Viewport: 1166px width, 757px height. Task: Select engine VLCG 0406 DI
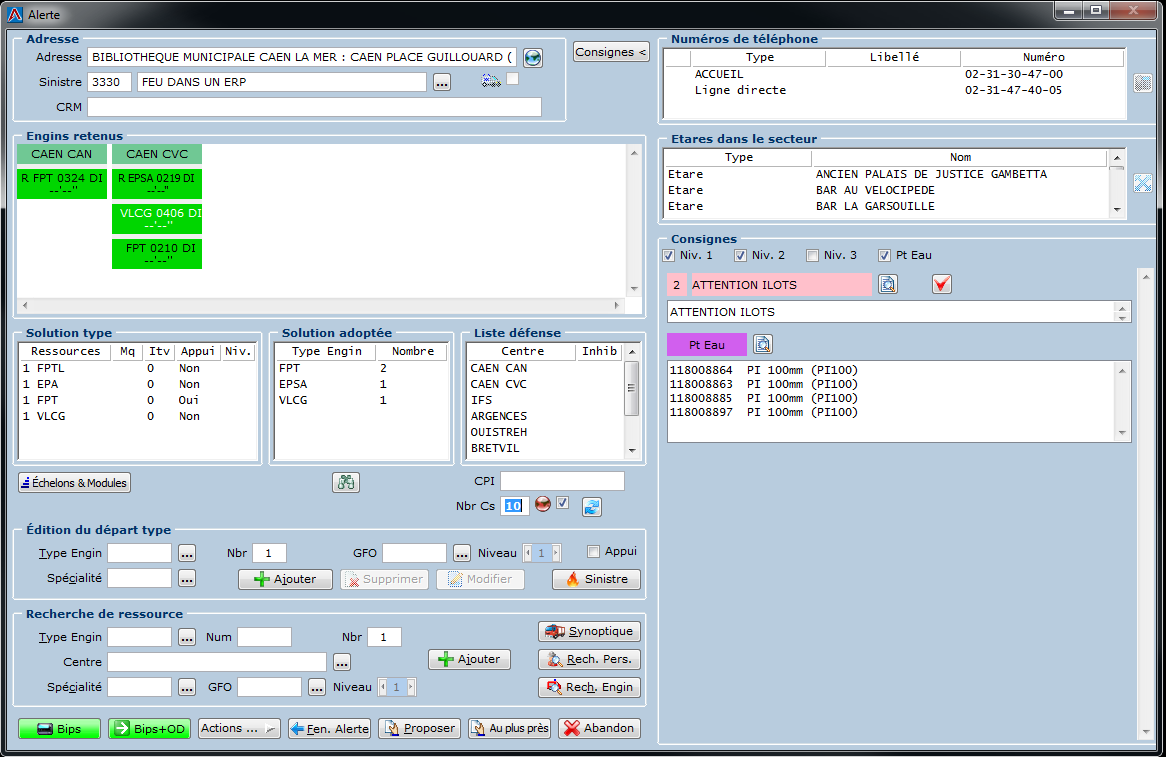(157, 219)
